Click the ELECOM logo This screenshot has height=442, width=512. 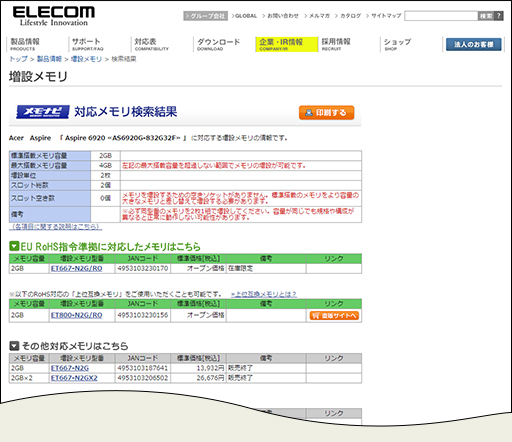54,16
